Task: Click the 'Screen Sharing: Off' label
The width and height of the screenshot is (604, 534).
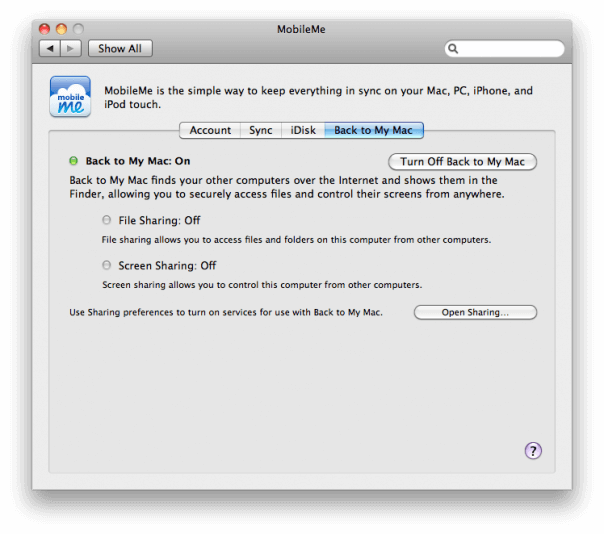Action: [x=167, y=265]
